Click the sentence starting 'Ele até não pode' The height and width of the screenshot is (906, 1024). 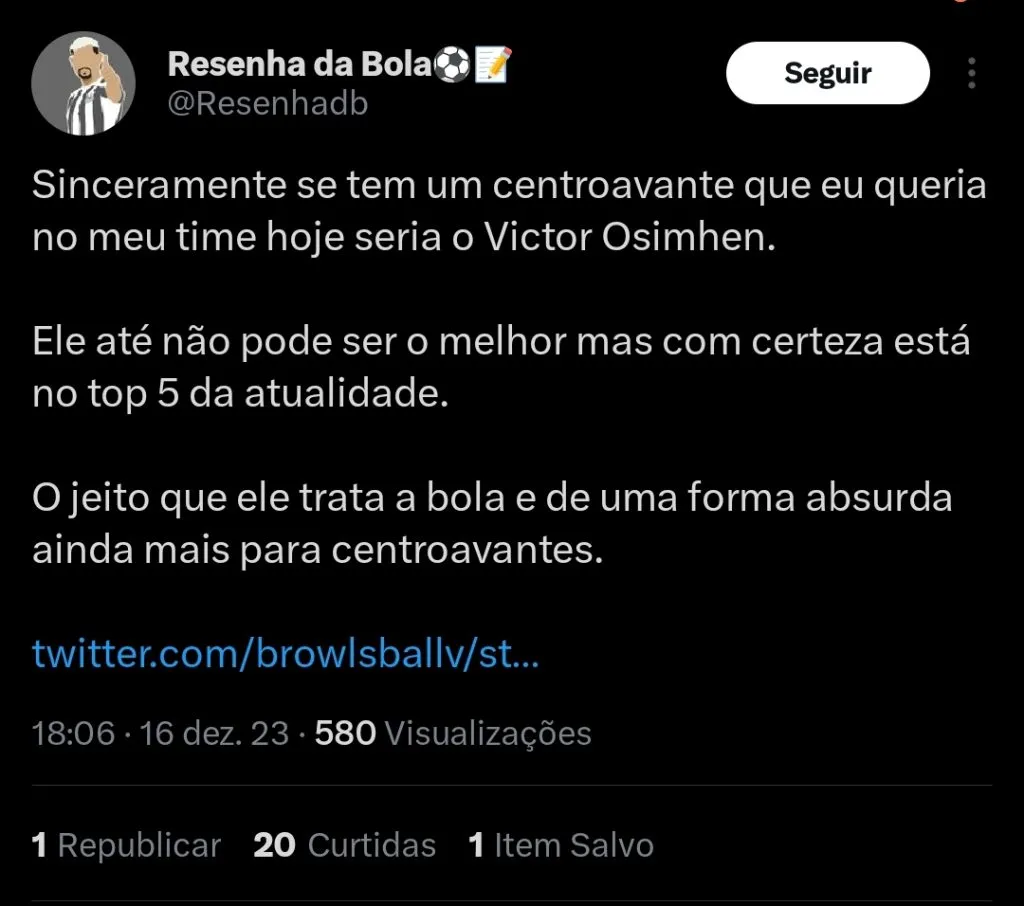click(500, 342)
